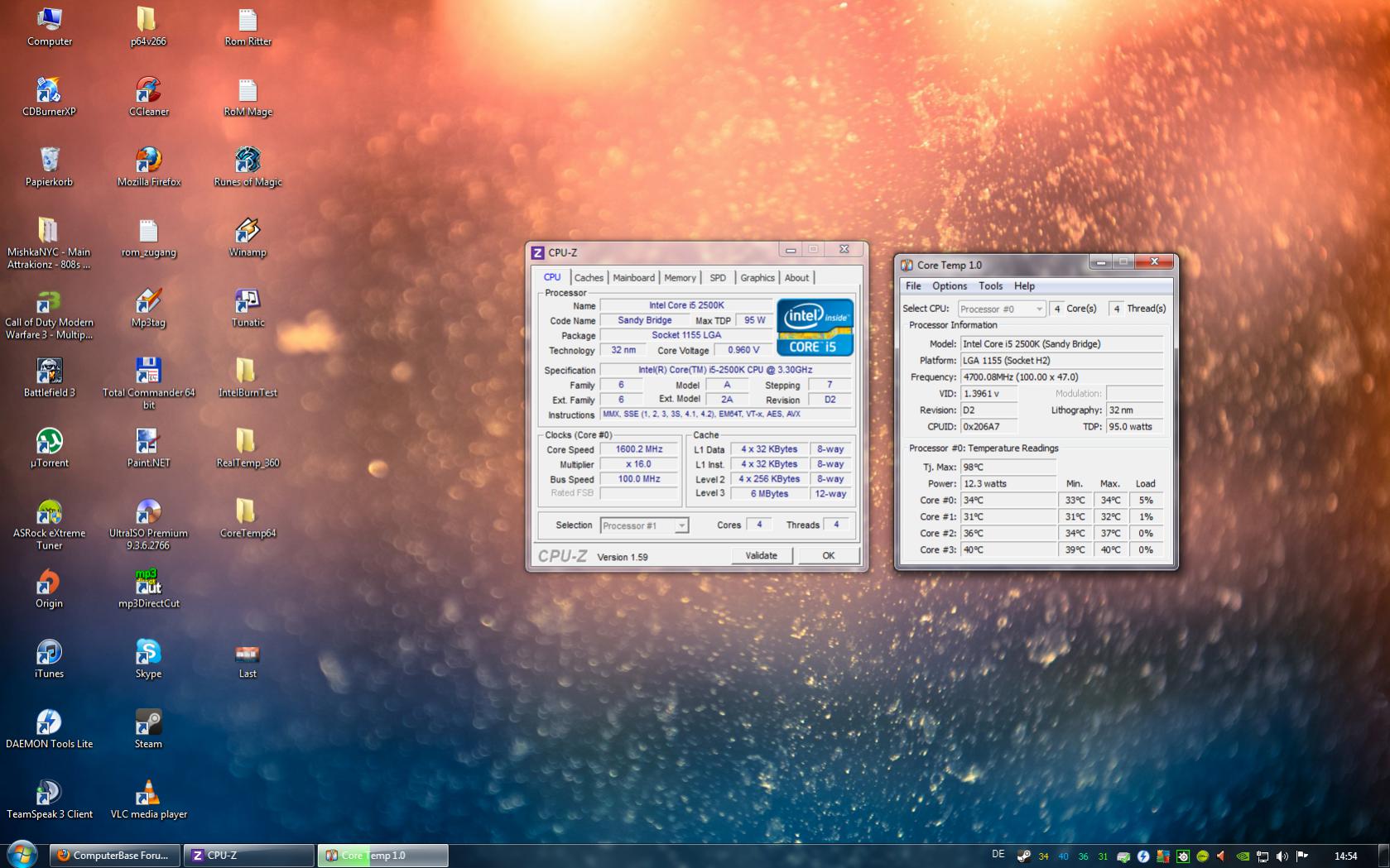
Task: Select the Rom Ritter text file icon
Action: coord(248,26)
